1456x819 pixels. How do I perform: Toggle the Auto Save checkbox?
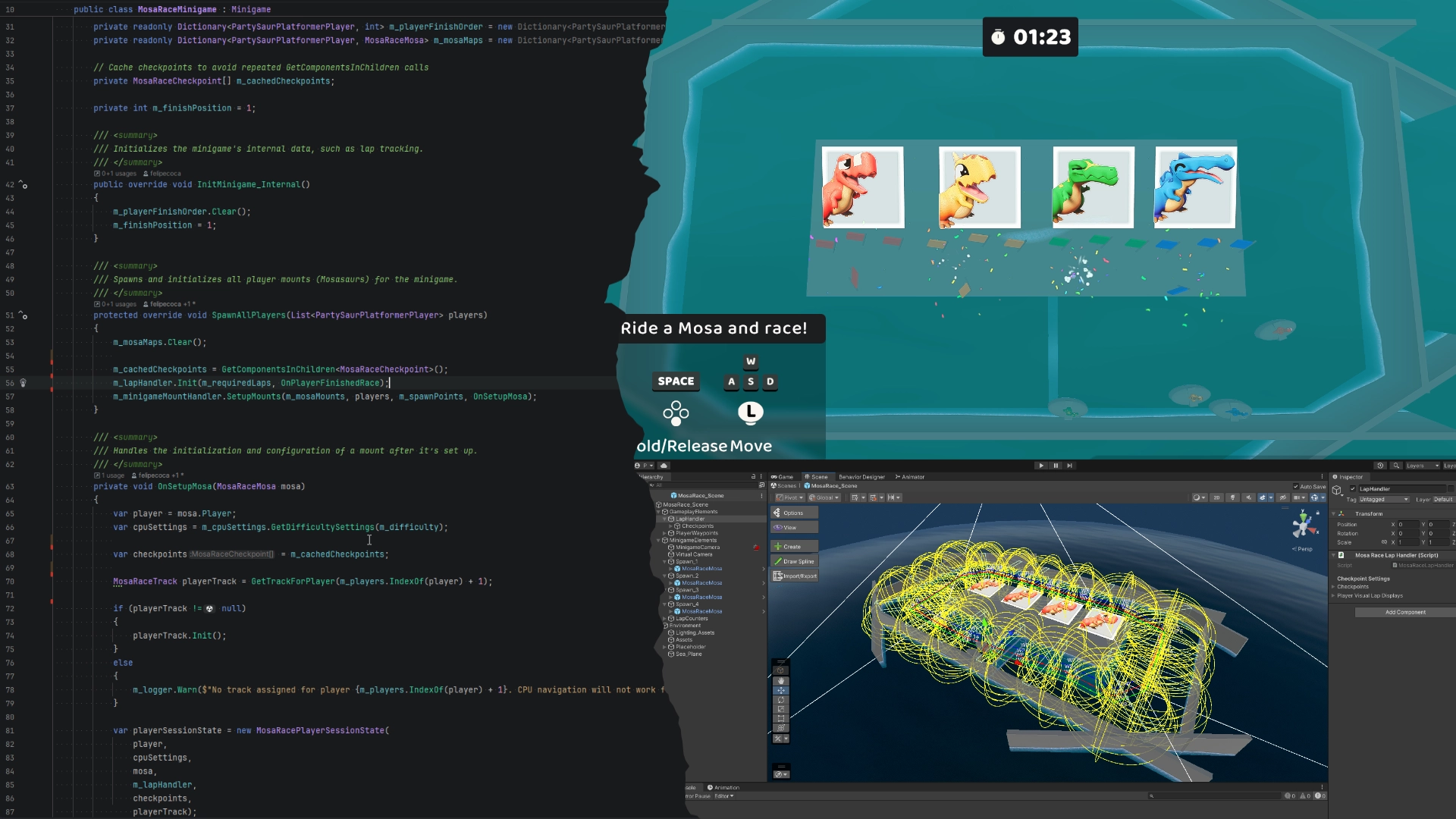1296,486
